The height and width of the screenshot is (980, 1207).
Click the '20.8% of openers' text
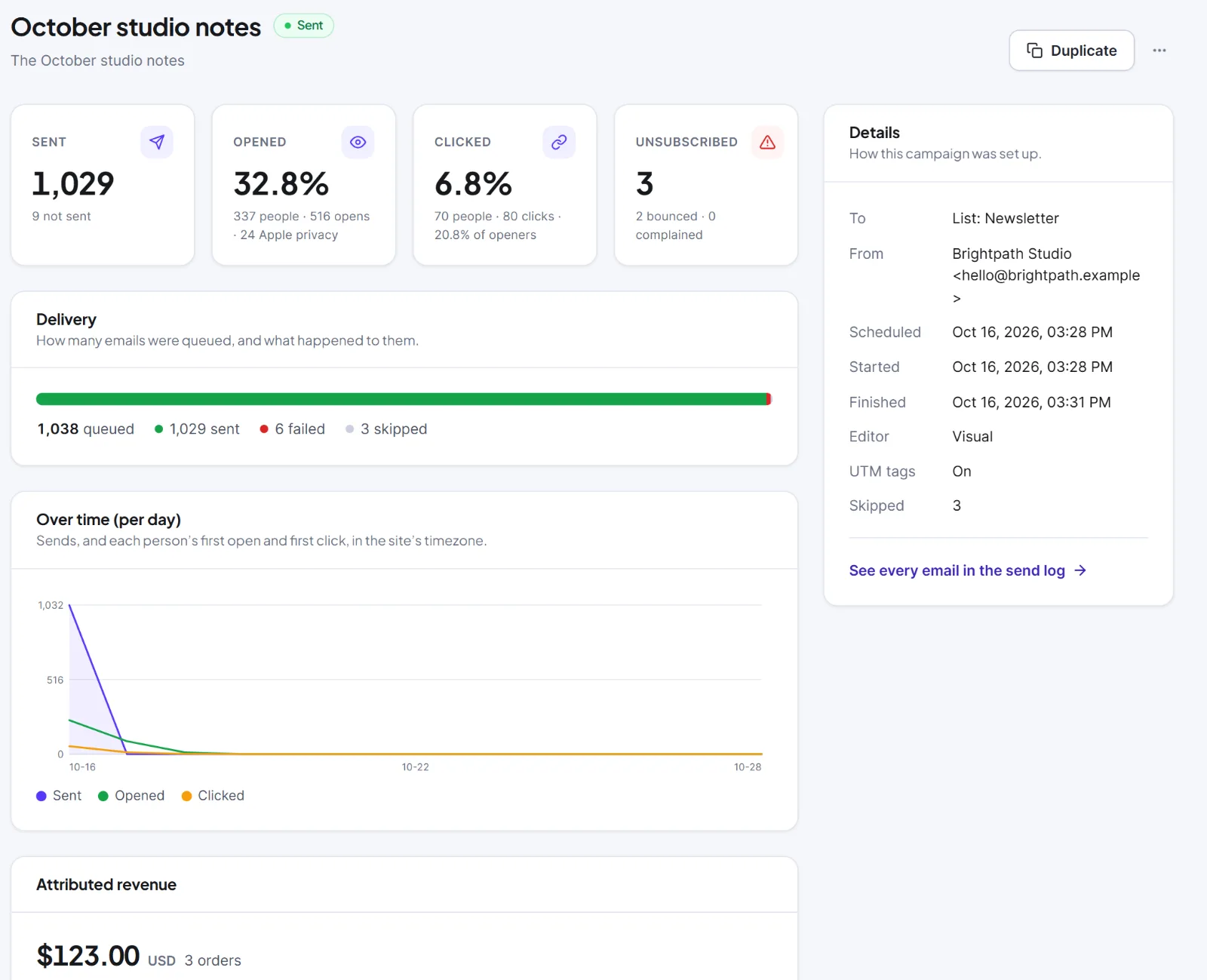tap(485, 235)
